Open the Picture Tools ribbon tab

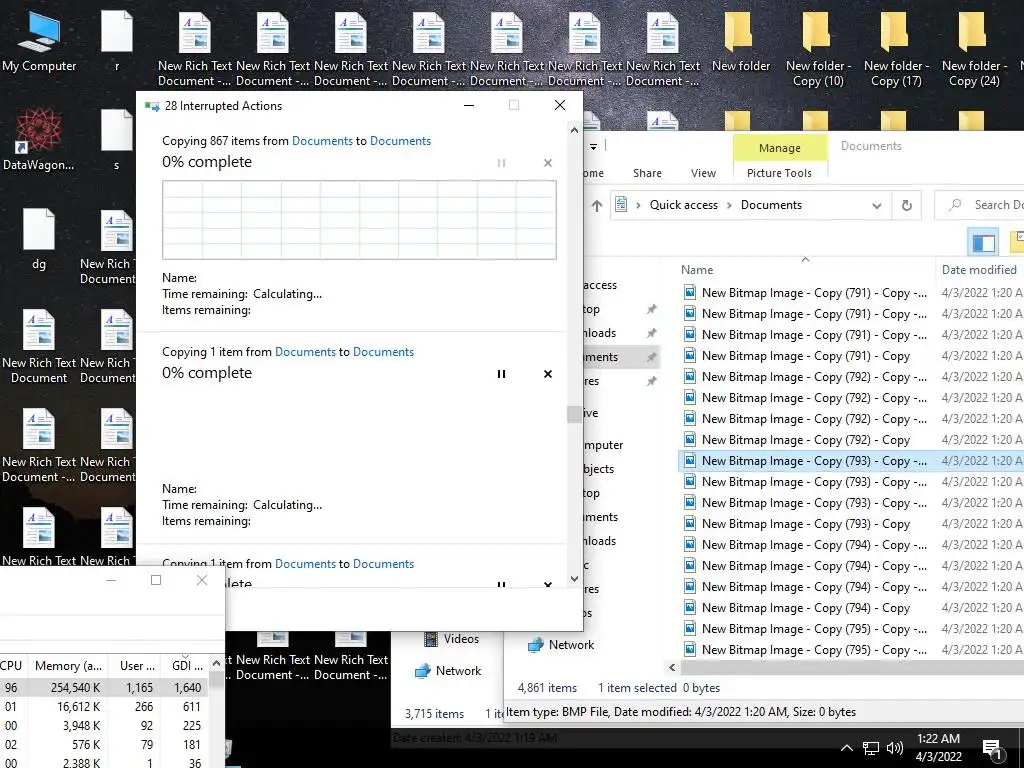(x=779, y=173)
